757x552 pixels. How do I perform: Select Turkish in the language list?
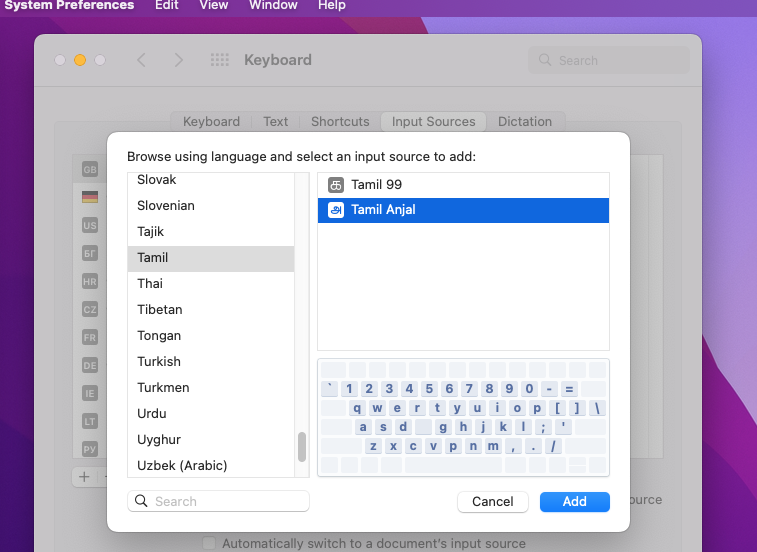pyautogui.click(x=211, y=362)
